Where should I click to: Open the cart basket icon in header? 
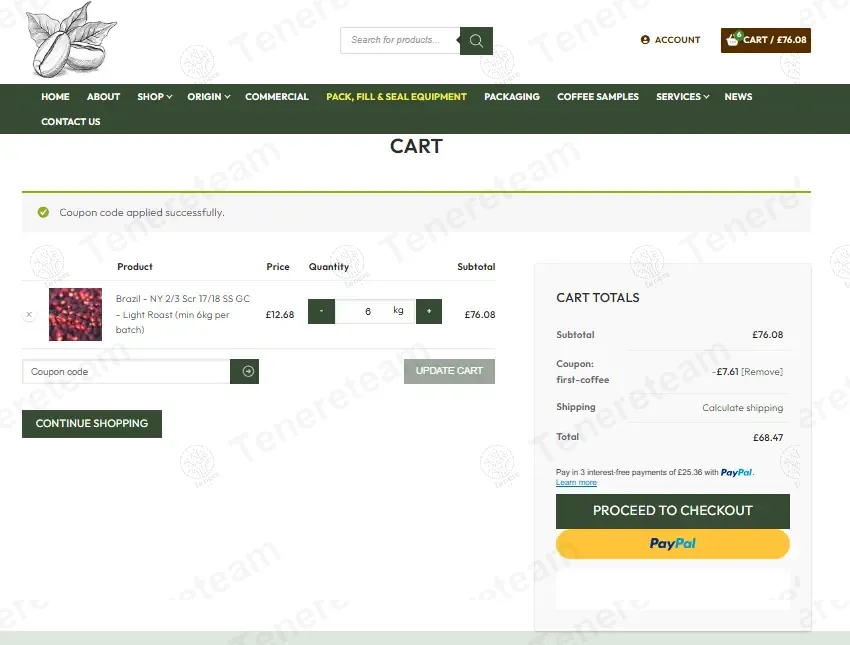pos(734,40)
